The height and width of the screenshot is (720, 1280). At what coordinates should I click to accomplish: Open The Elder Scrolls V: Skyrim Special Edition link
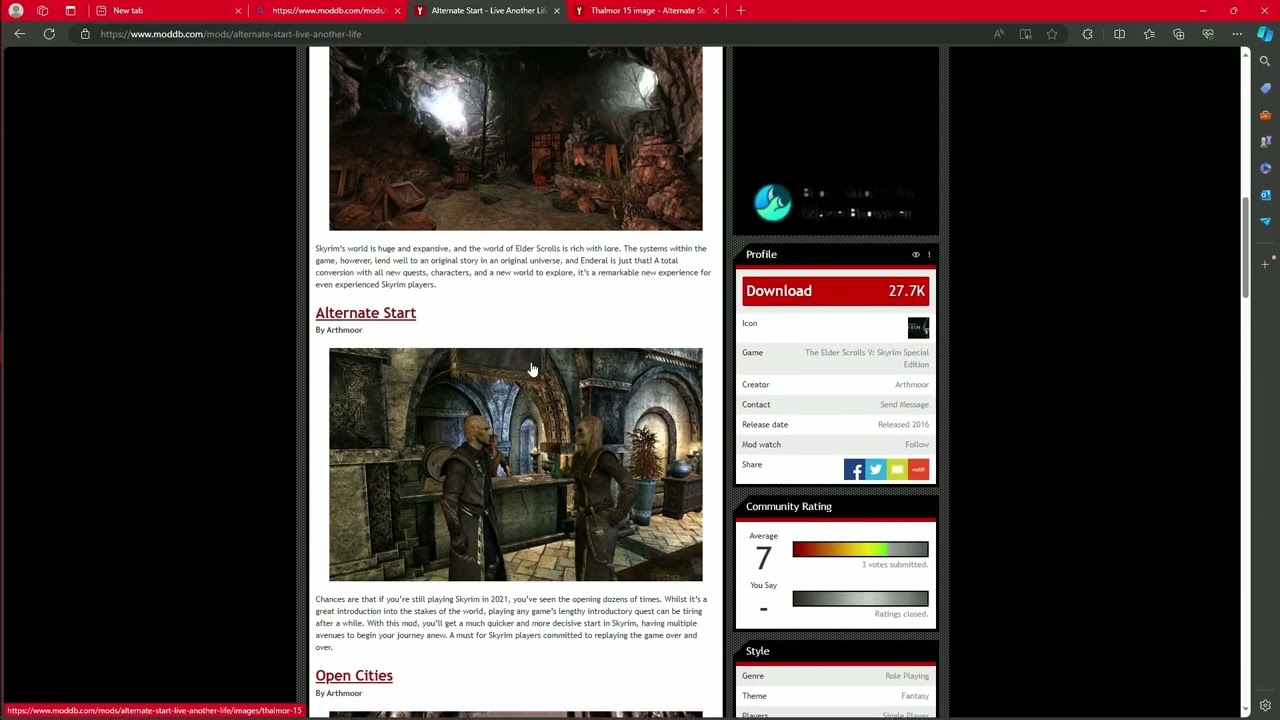pyautogui.click(x=866, y=358)
